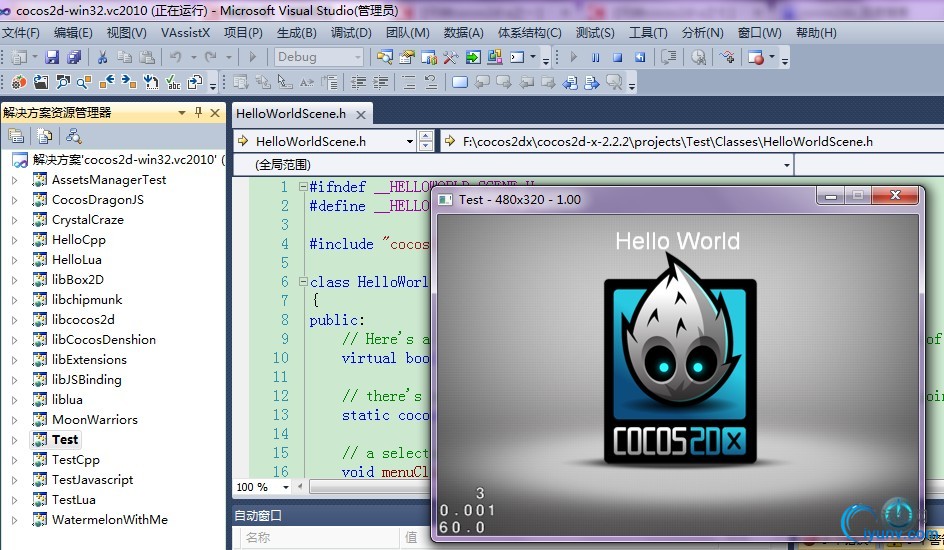Close the HelloWorldScene.h editor tab
Screen dimensions: 944x550
(361, 114)
